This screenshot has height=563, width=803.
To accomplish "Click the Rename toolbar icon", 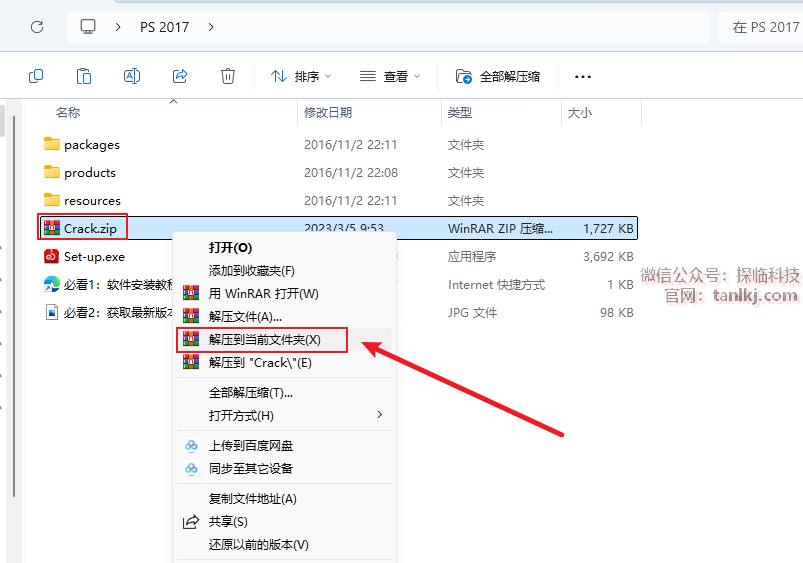I will [132, 76].
